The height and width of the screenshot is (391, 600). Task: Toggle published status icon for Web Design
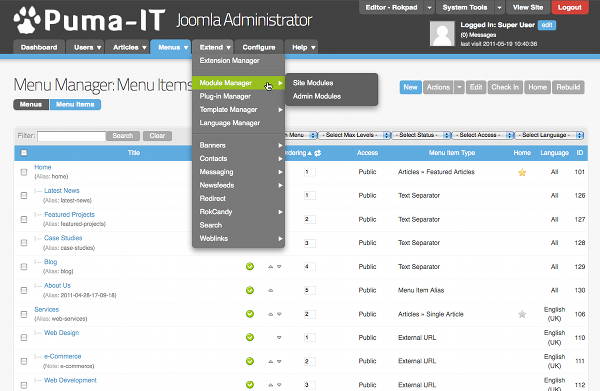coord(250,337)
